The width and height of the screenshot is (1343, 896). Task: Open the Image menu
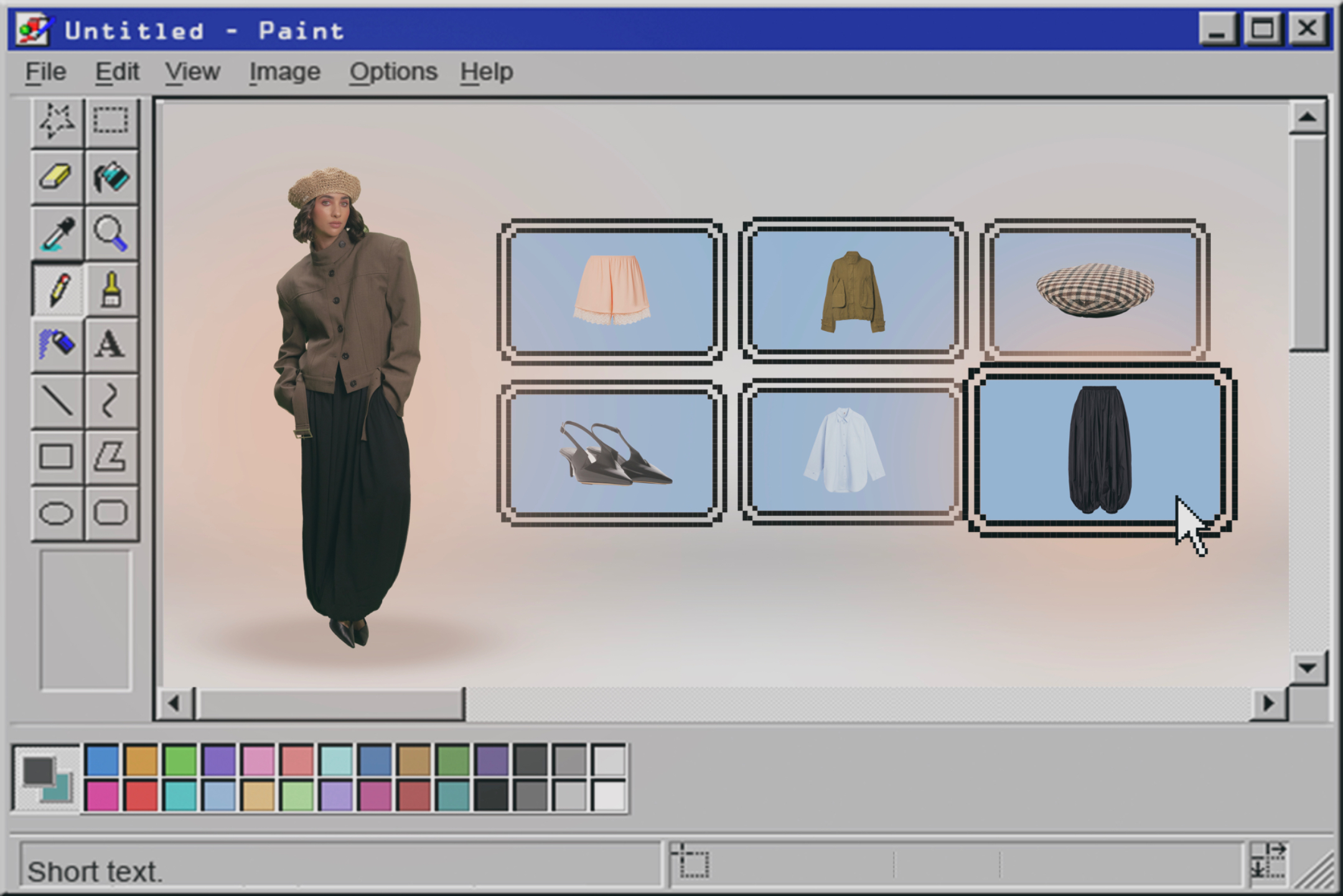[x=284, y=72]
